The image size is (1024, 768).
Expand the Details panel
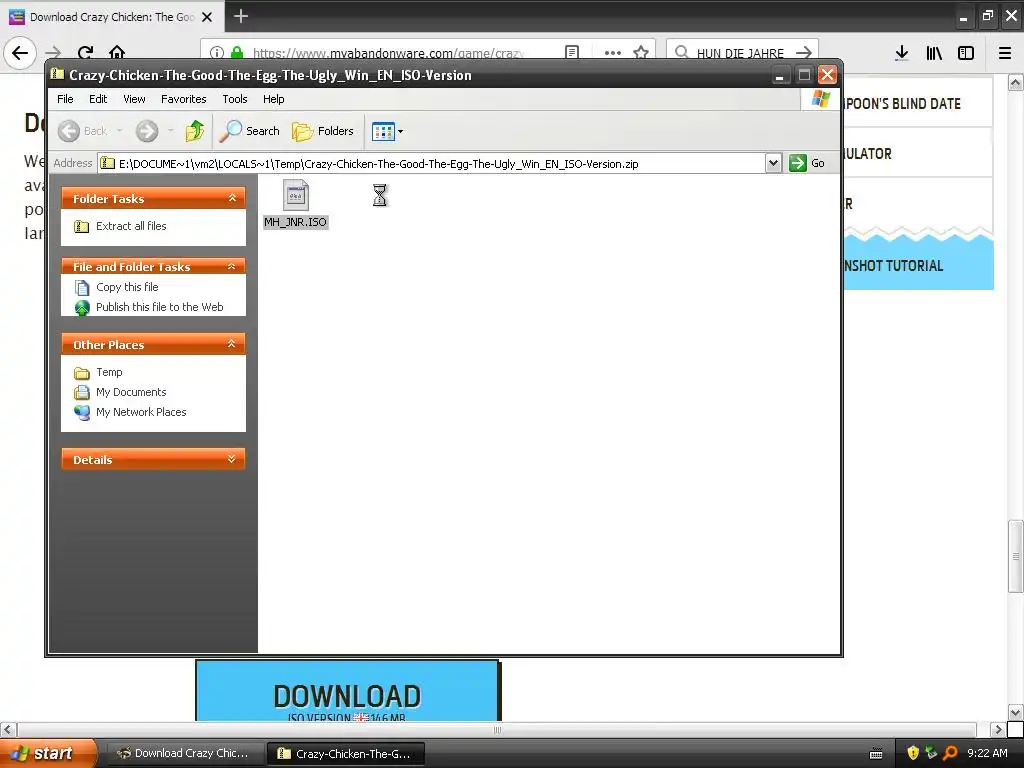coord(231,459)
